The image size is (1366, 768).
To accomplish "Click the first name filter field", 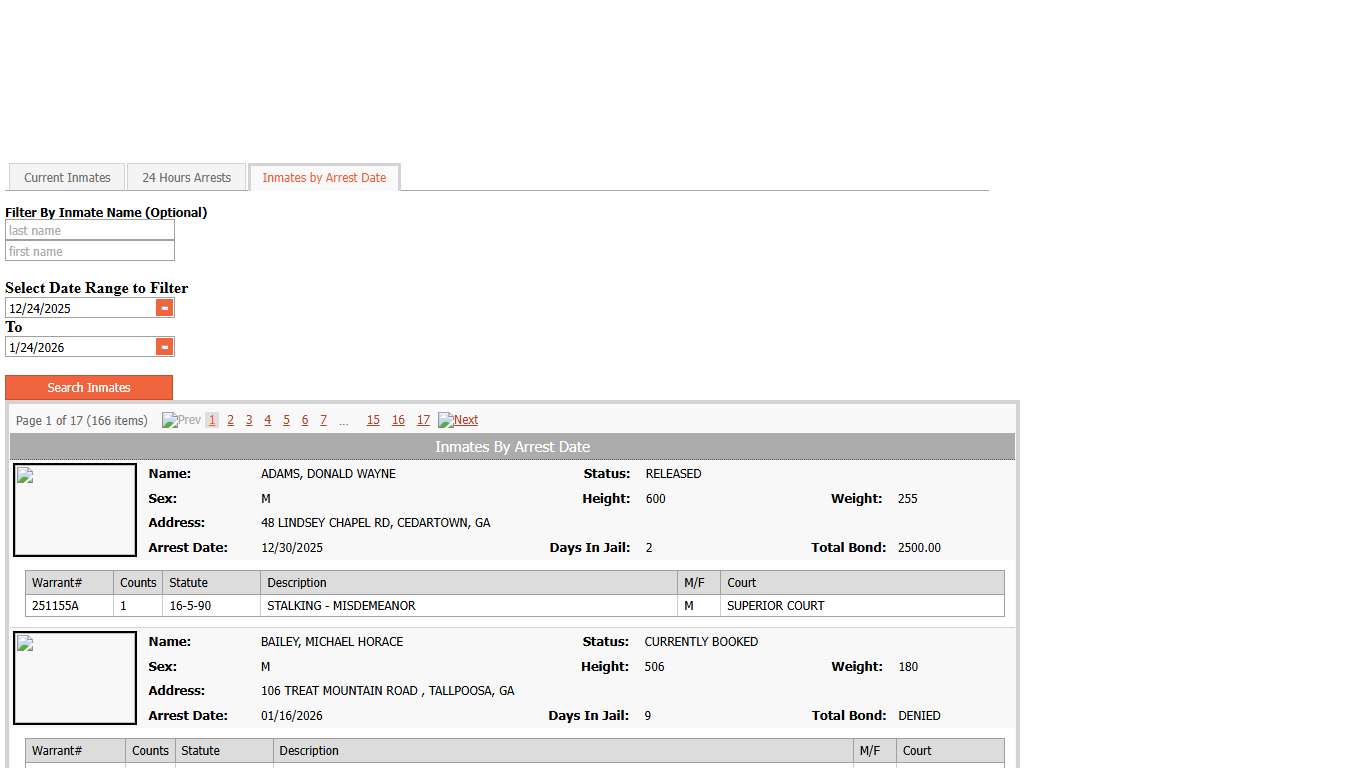I will click(90, 252).
